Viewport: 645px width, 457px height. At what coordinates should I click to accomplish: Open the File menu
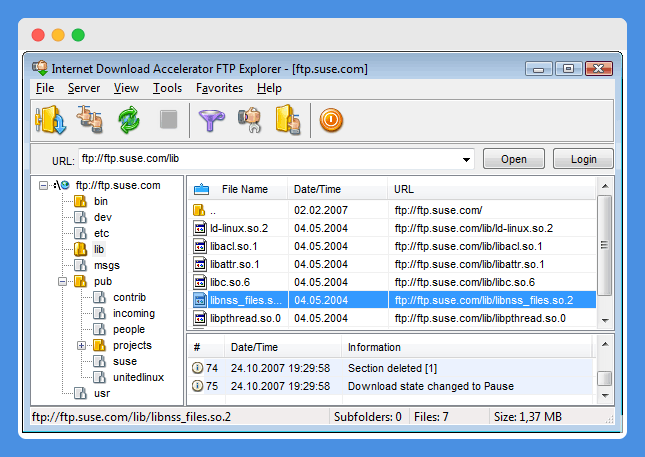point(45,88)
